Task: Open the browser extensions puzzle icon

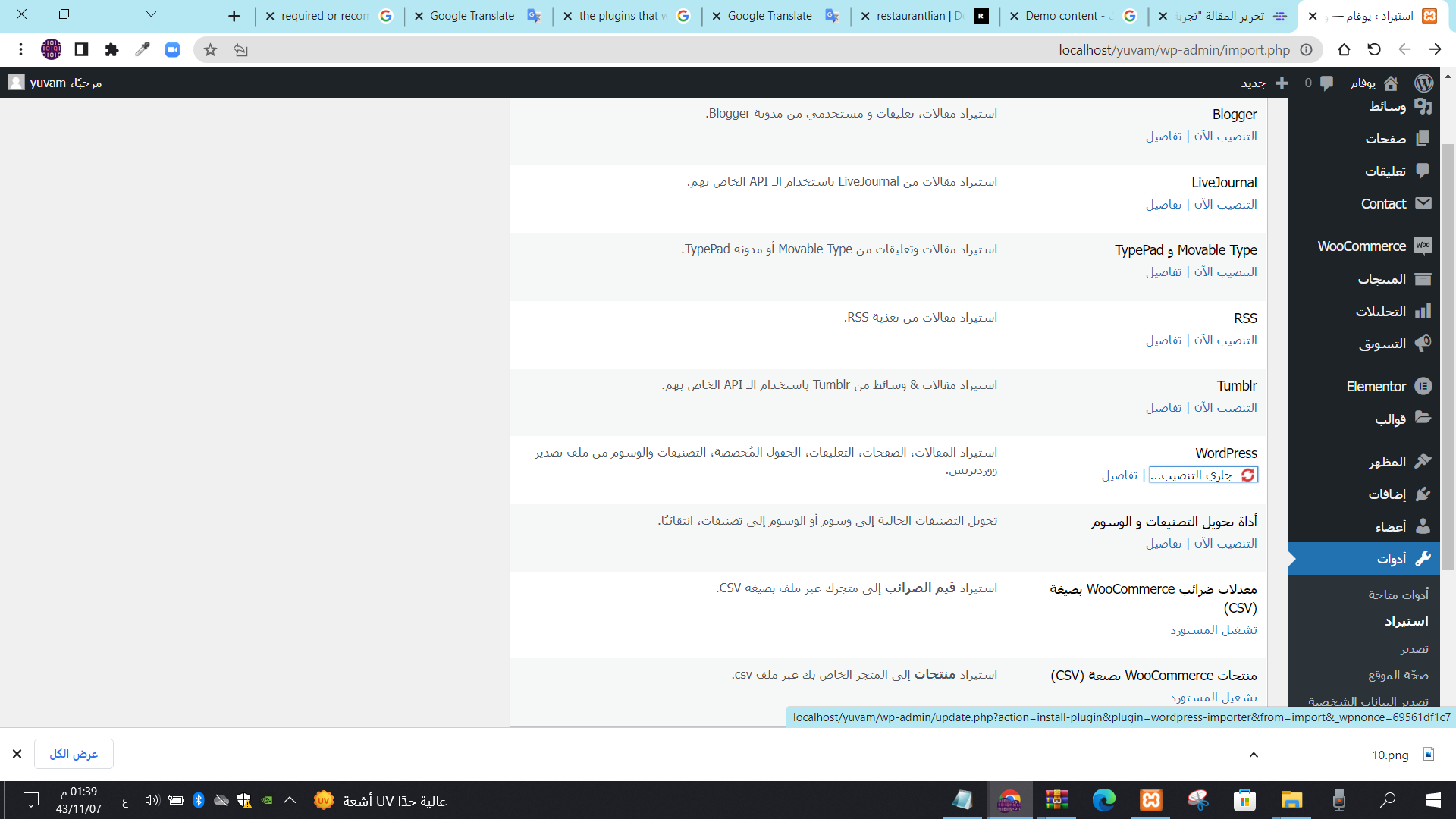Action: coord(111,50)
